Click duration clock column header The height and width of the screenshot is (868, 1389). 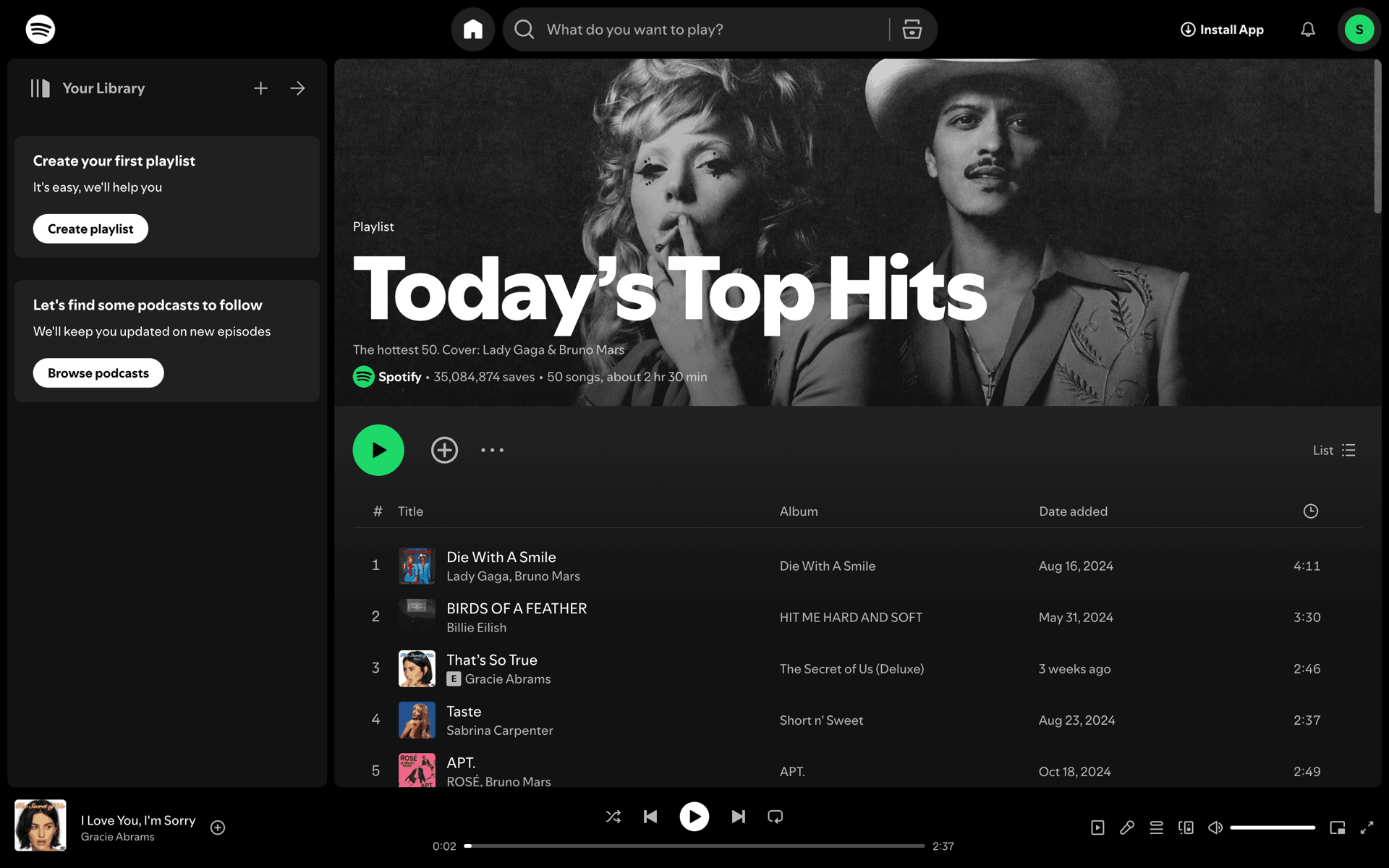click(1311, 511)
